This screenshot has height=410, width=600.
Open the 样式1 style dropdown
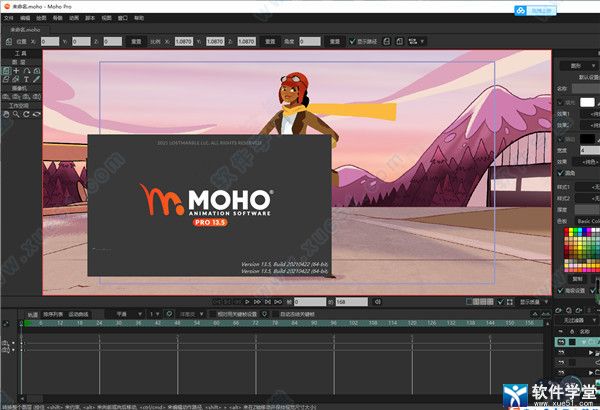[x=588, y=187]
